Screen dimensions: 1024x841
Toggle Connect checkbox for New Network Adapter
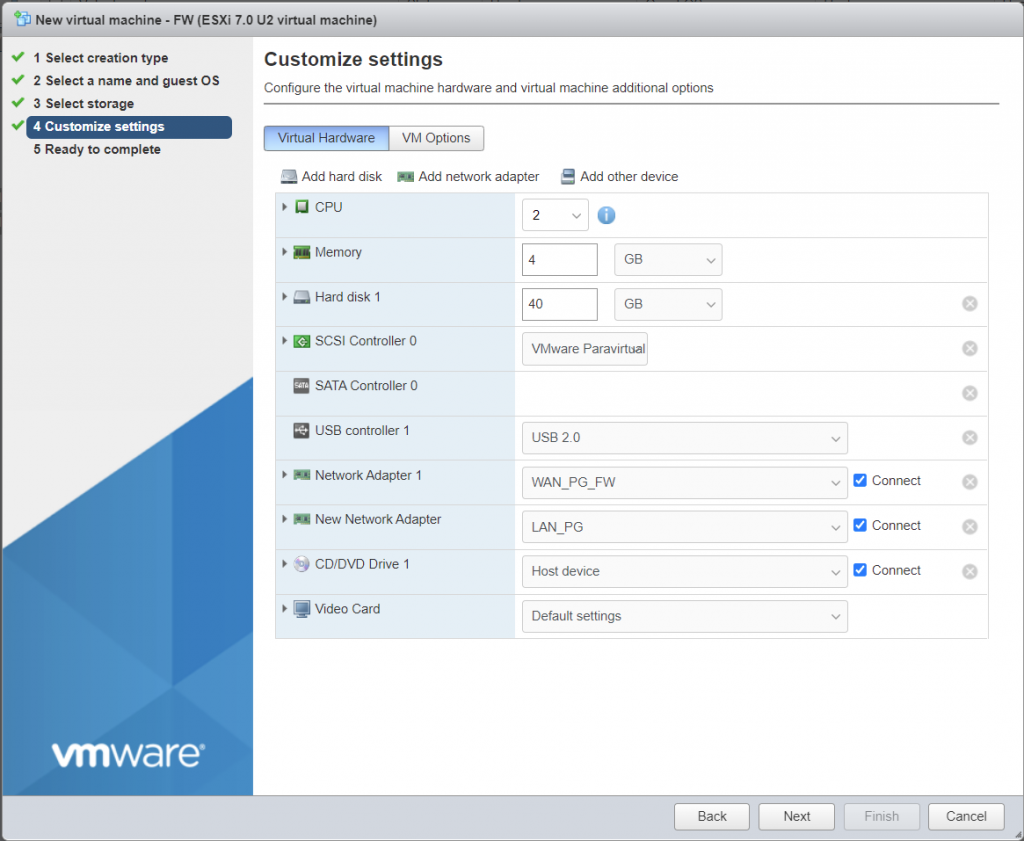[860, 525]
